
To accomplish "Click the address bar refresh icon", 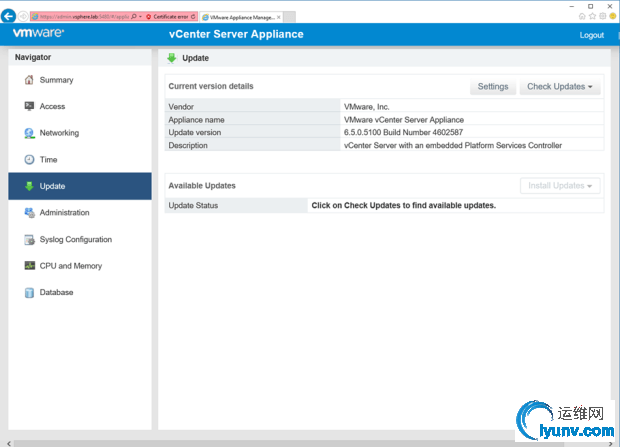I will click(193, 17).
